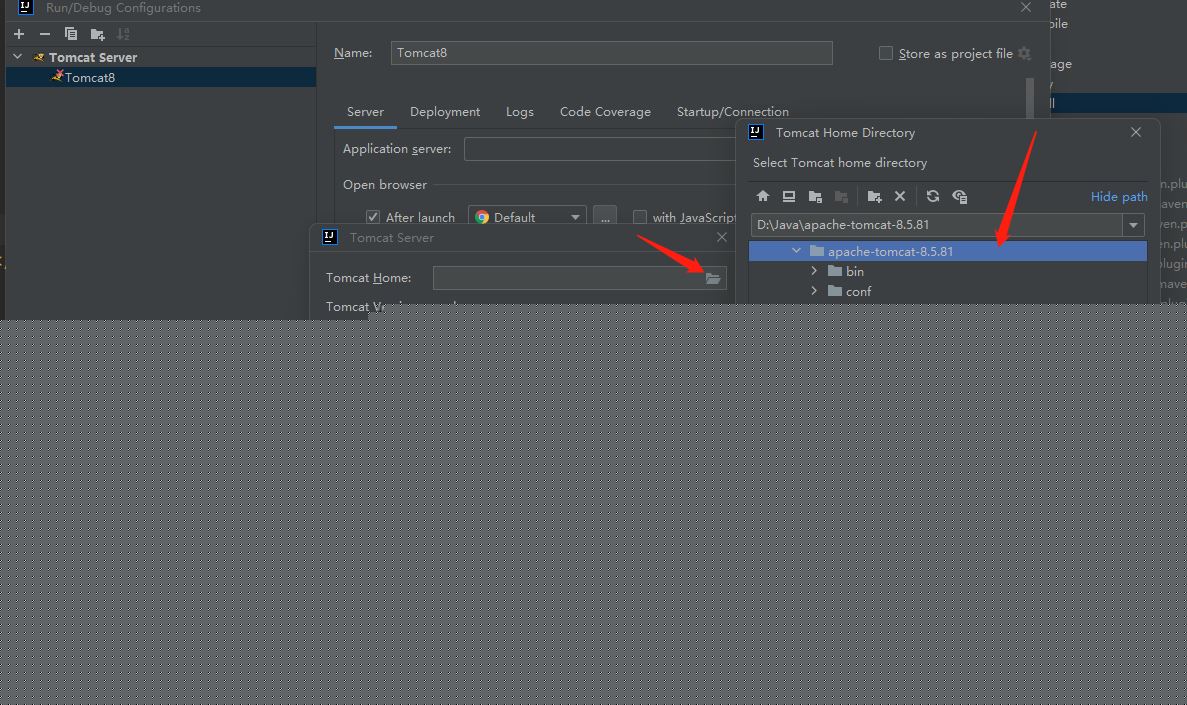Close the Run/Debug Configurations window

point(1026,8)
